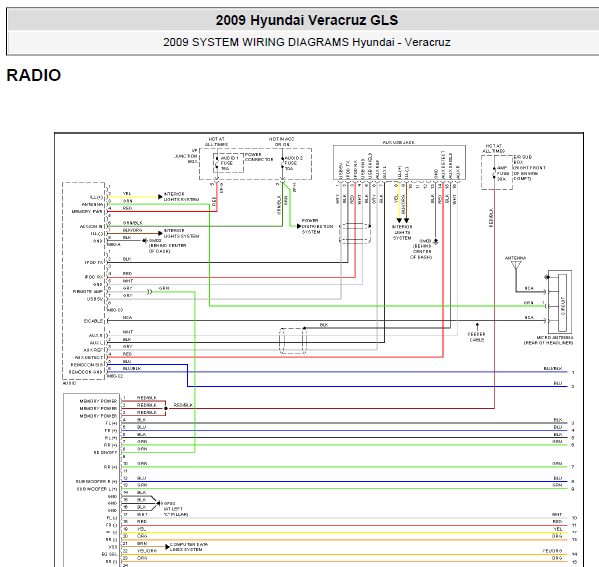Click the 'RADIO' section heading

(34, 75)
